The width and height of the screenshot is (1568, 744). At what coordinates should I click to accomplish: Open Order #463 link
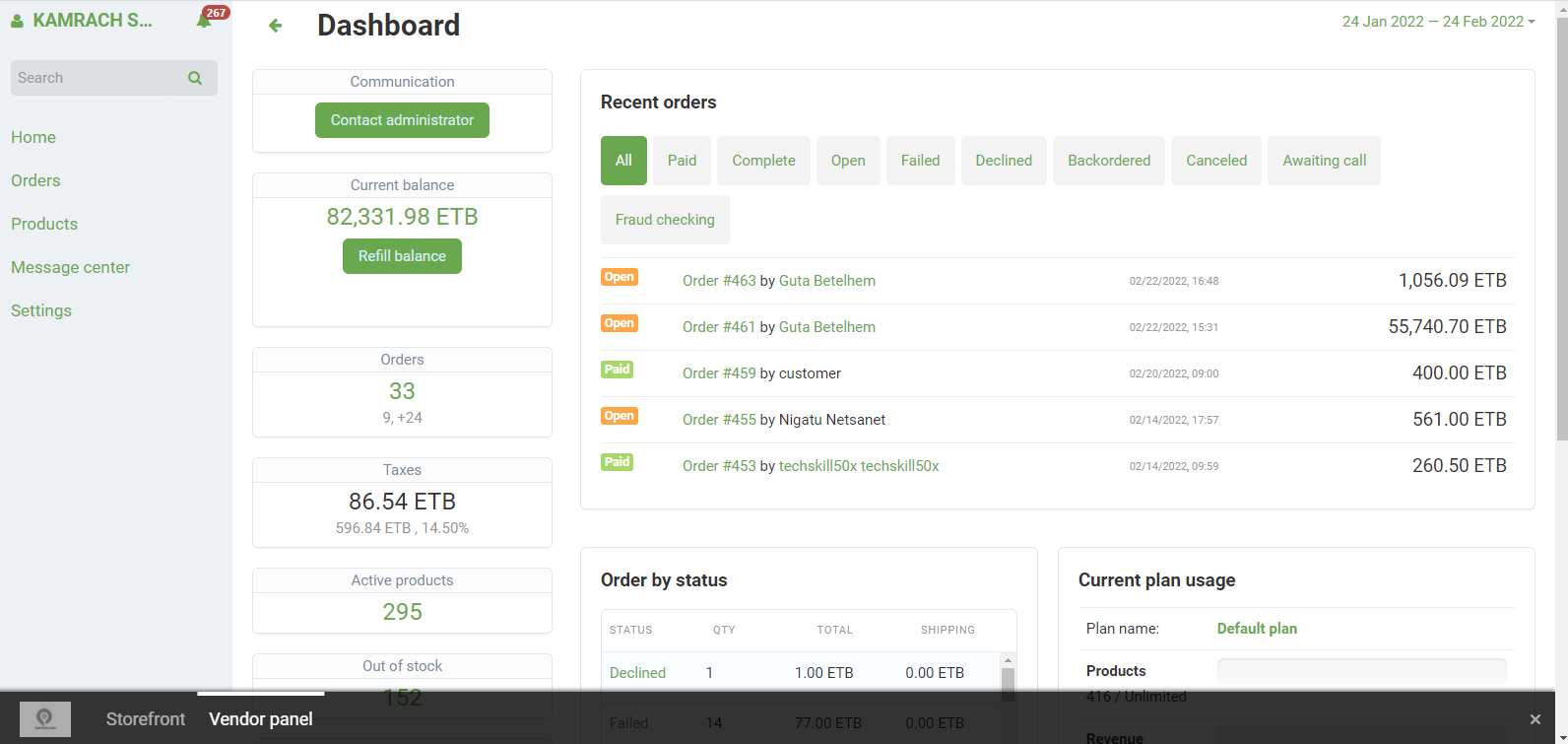click(x=719, y=281)
